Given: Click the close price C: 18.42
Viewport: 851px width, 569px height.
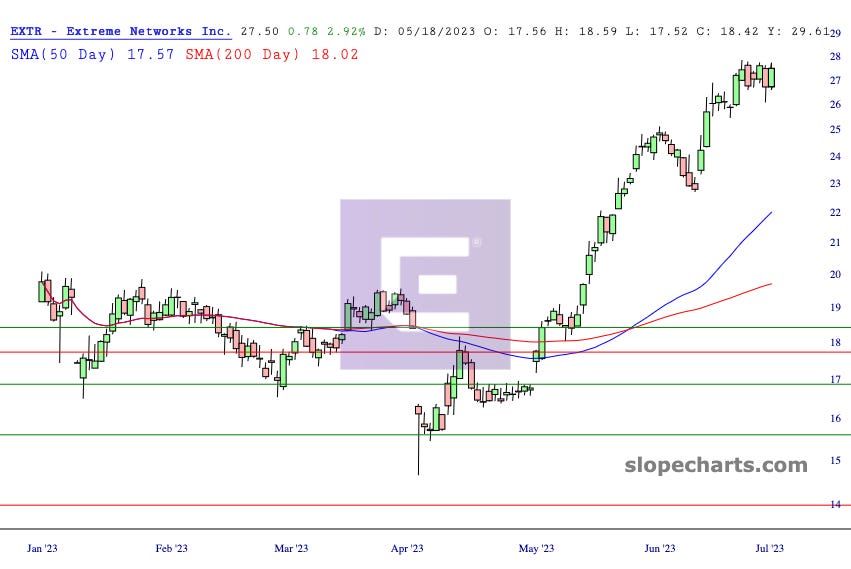Looking at the screenshot, I should [727, 31].
